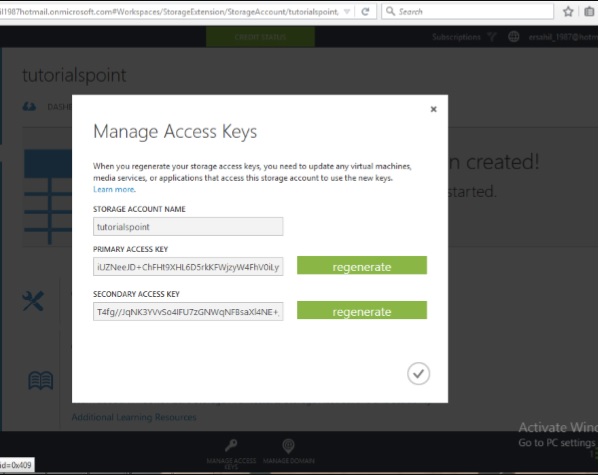Open the globe language icon

[513, 37]
